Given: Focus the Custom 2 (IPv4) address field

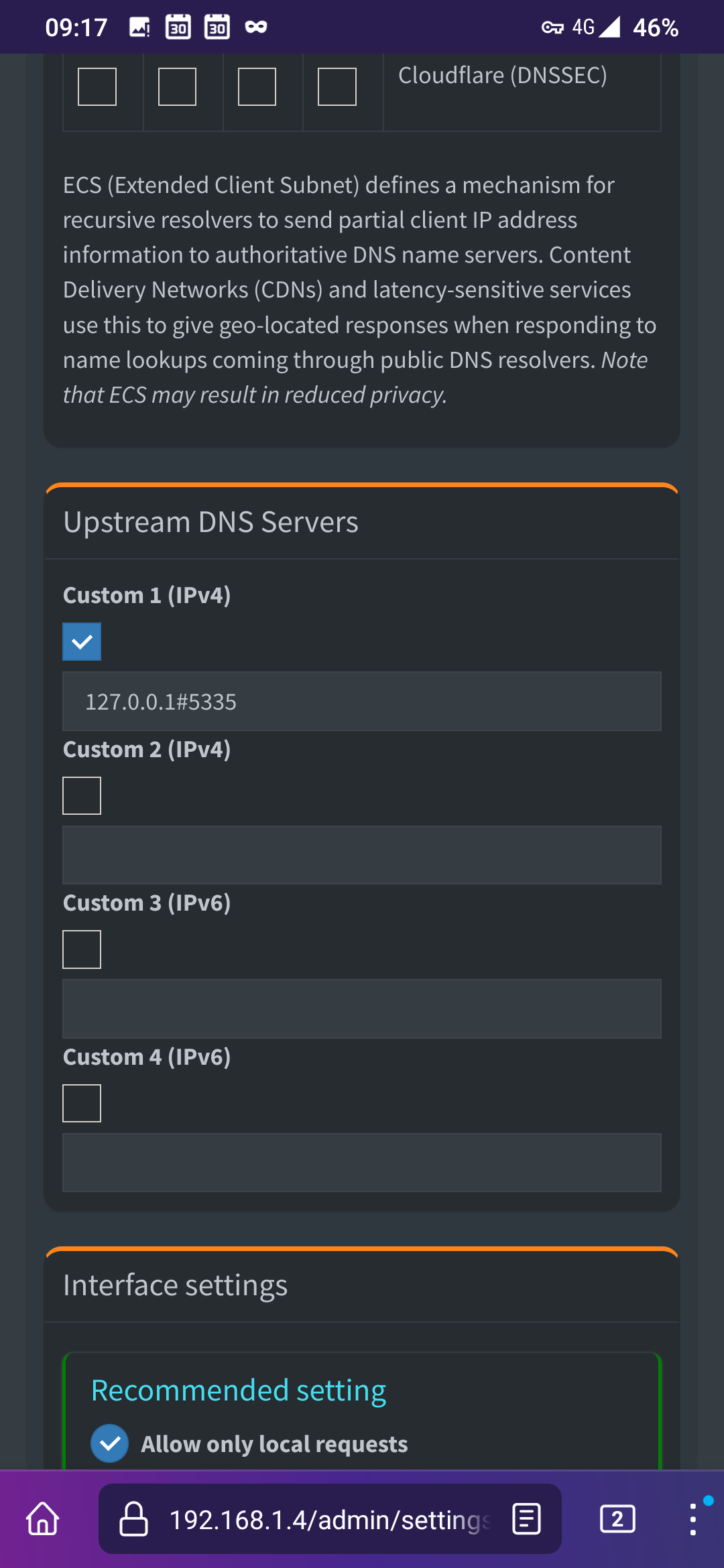Looking at the screenshot, I should [x=362, y=855].
